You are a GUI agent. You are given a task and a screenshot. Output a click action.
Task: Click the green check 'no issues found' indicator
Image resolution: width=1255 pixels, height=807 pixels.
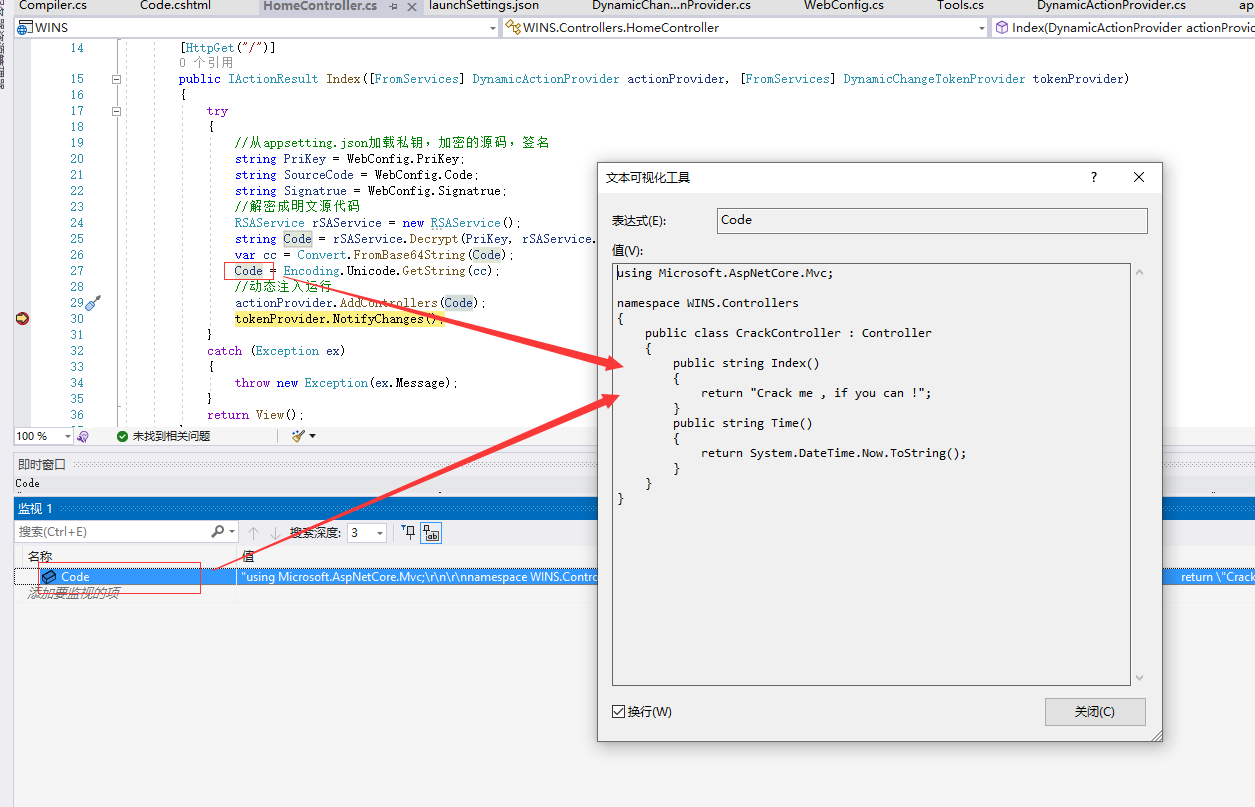(x=122, y=436)
